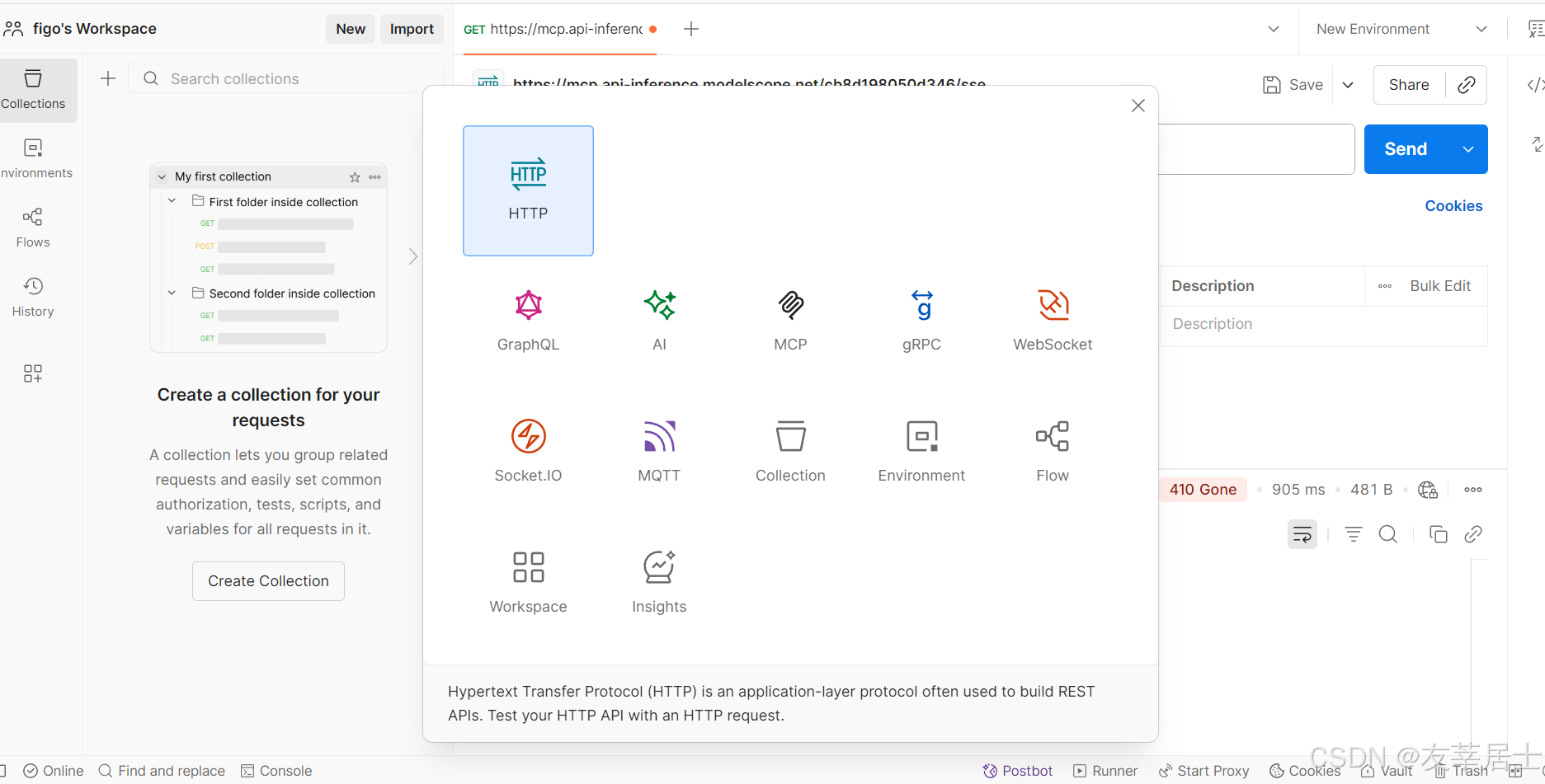Image resolution: width=1545 pixels, height=784 pixels.
Task: Open the params table options ellipsis
Action: click(1385, 286)
